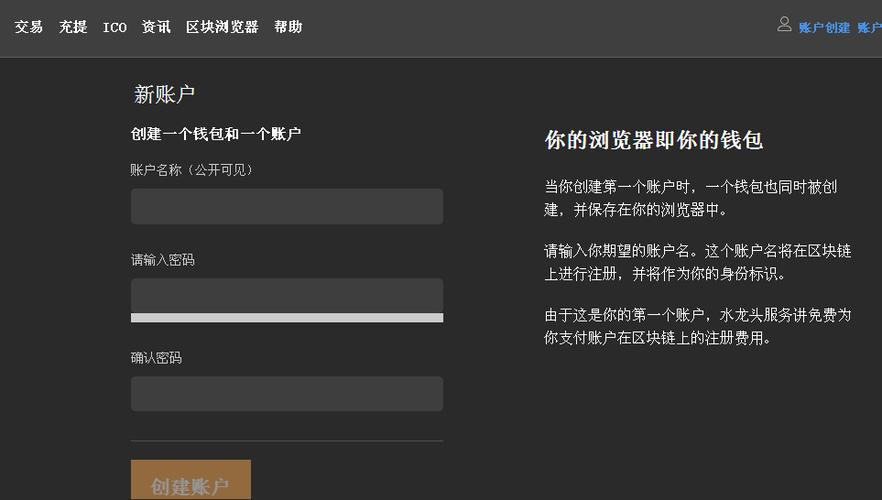Viewport: 882px width, 500px height.
Task: Click the 创建一个钱包和一个账户 subtitle
Action: (x=216, y=134)
